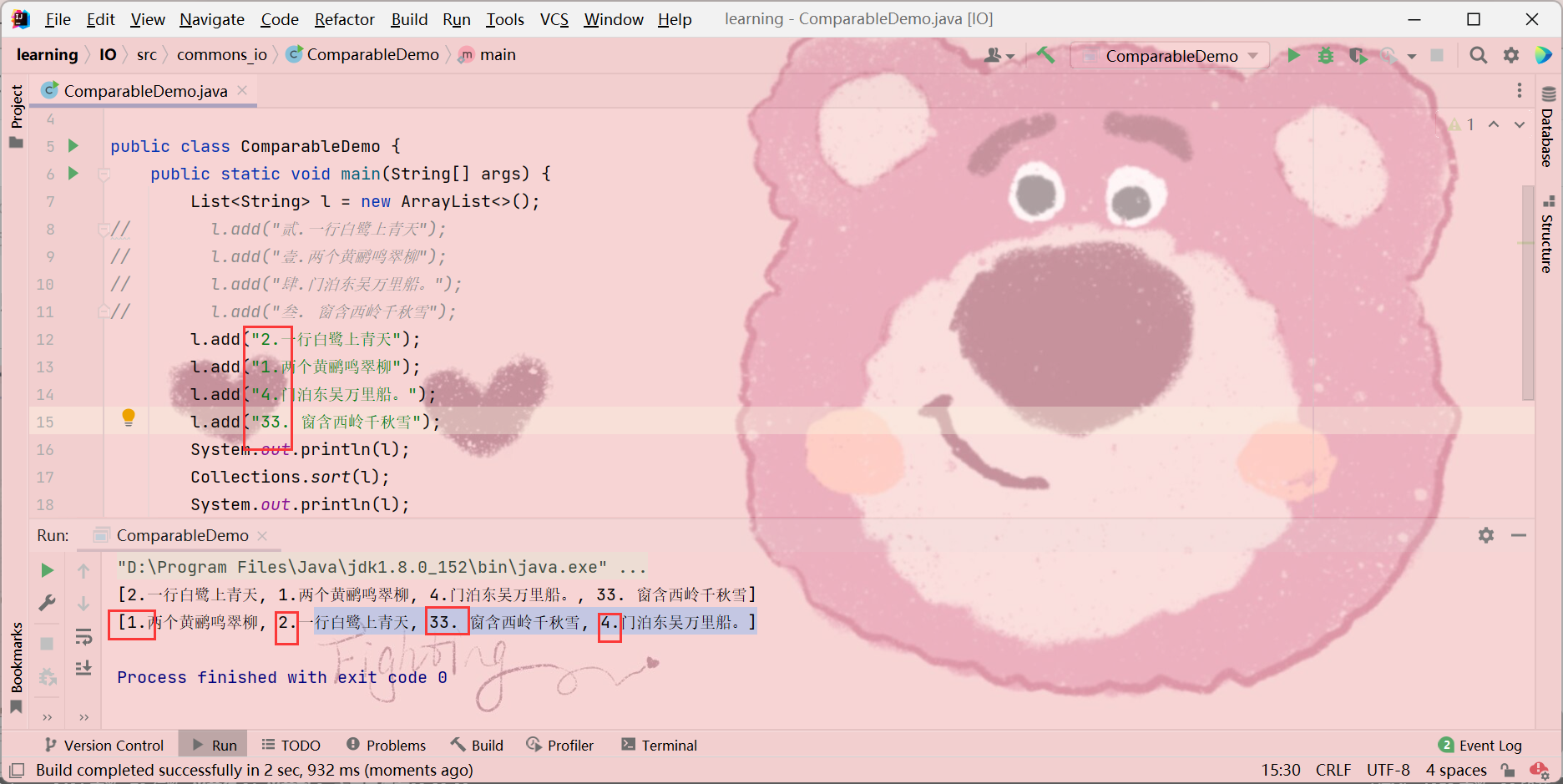Click the run gutter arrow on line 6
Image resolution: width=1563 pixels, height=784 pixels.
pyautogui.click(x=73, y=174)
